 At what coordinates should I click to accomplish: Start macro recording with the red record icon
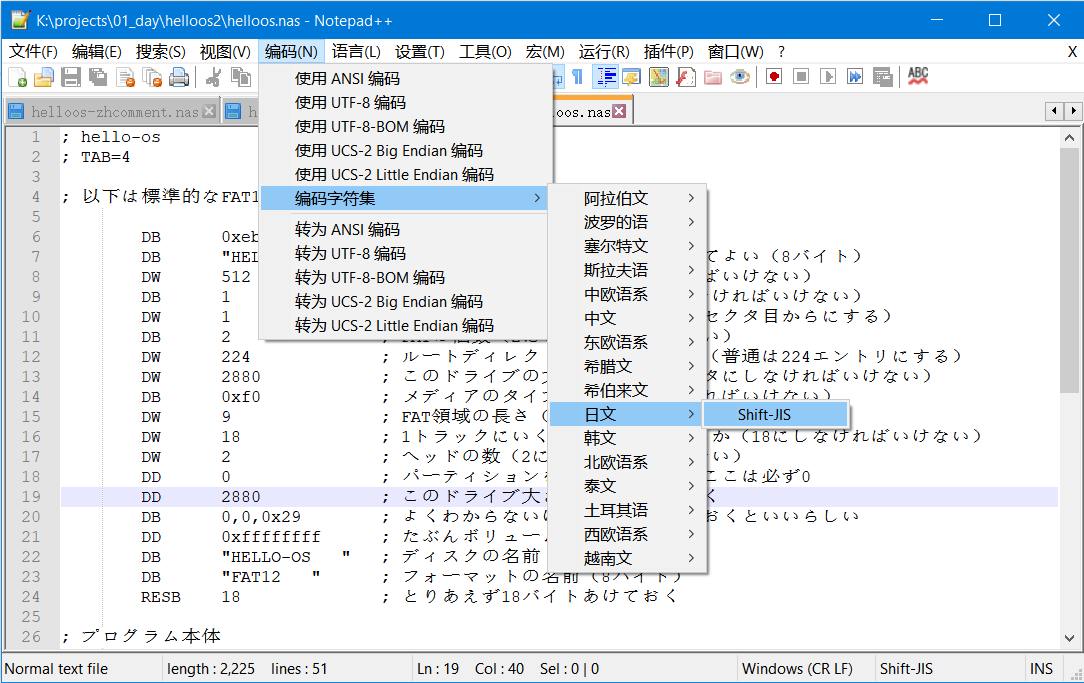774,77
